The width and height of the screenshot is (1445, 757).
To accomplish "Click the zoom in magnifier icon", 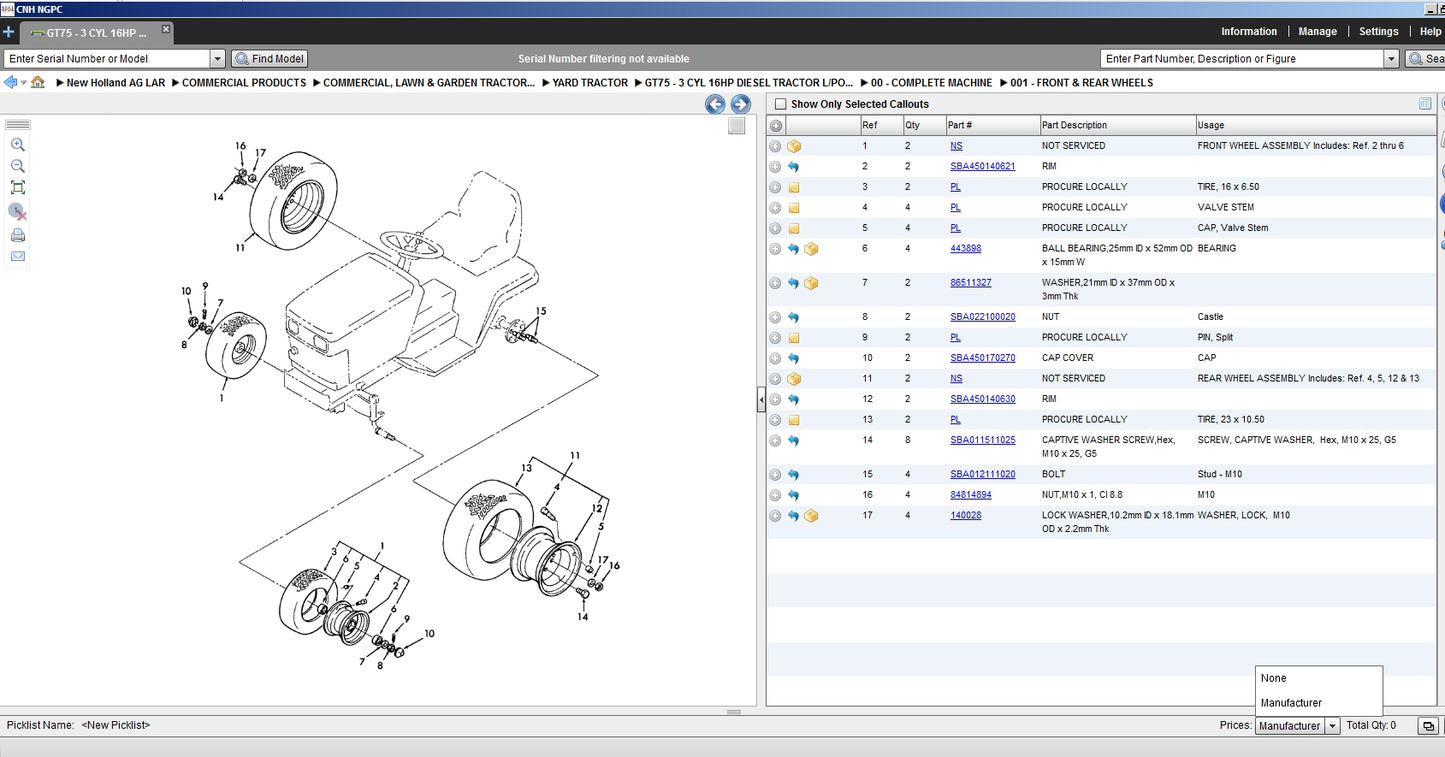I will tap(17, 145).
